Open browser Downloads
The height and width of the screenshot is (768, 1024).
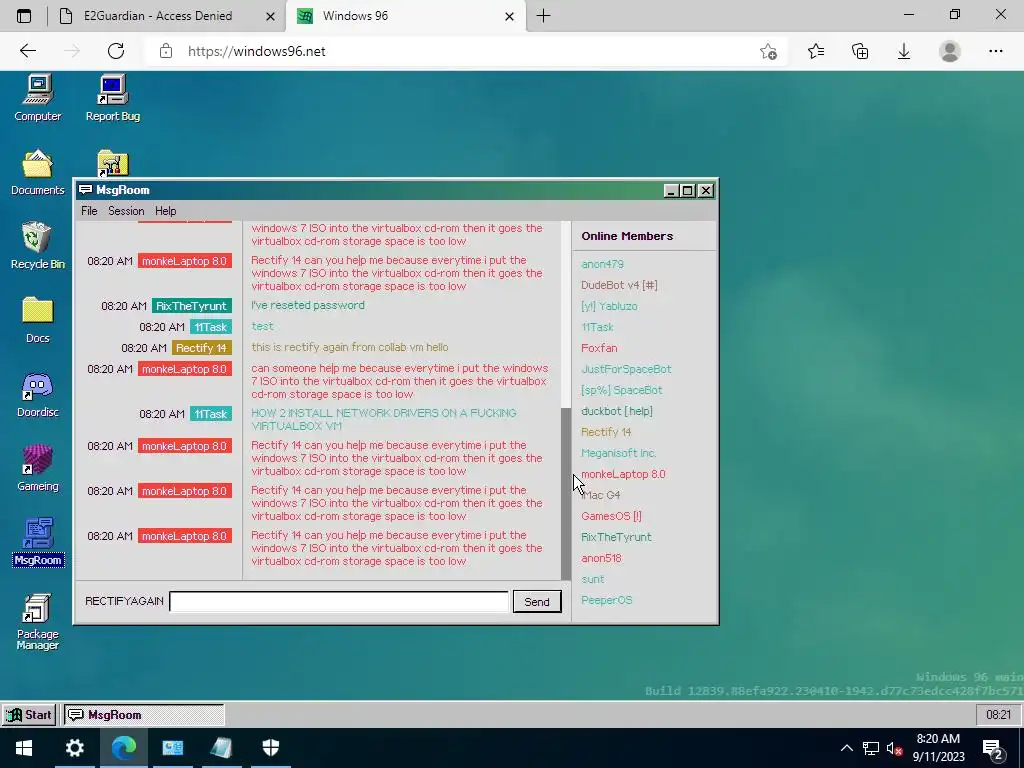(x=904, y=51)
